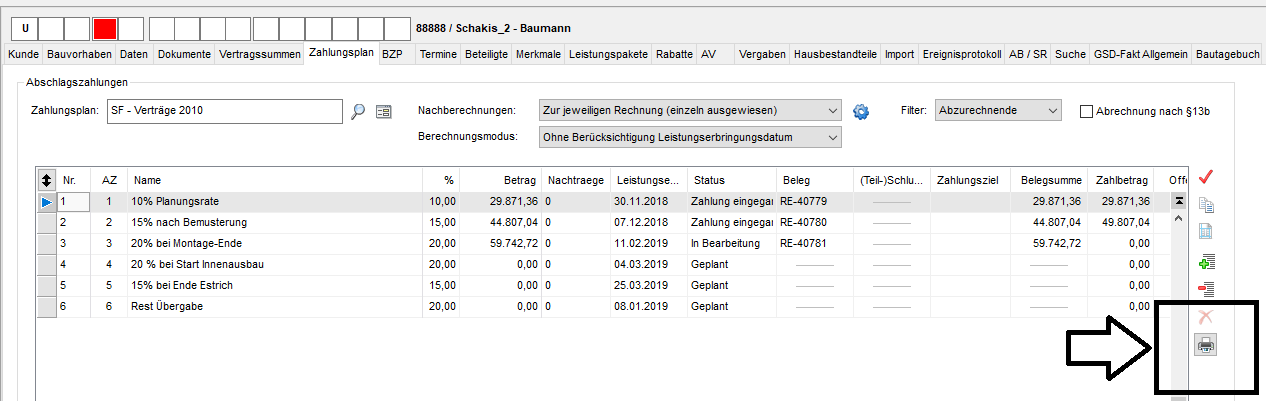Switch to the Kunde tab

[23, 54]
